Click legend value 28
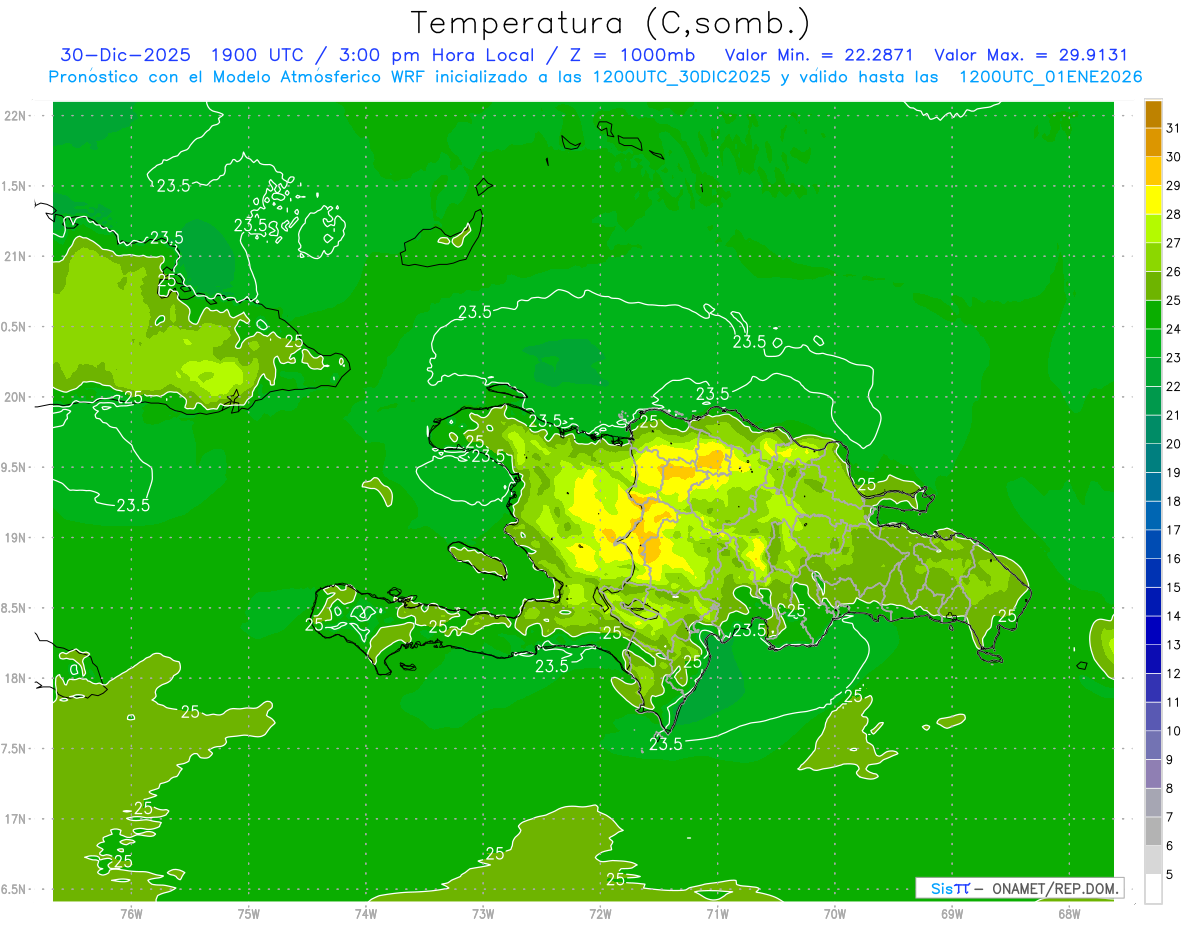The height and width of the screenshot is (927, 1200). [1174, 214]
